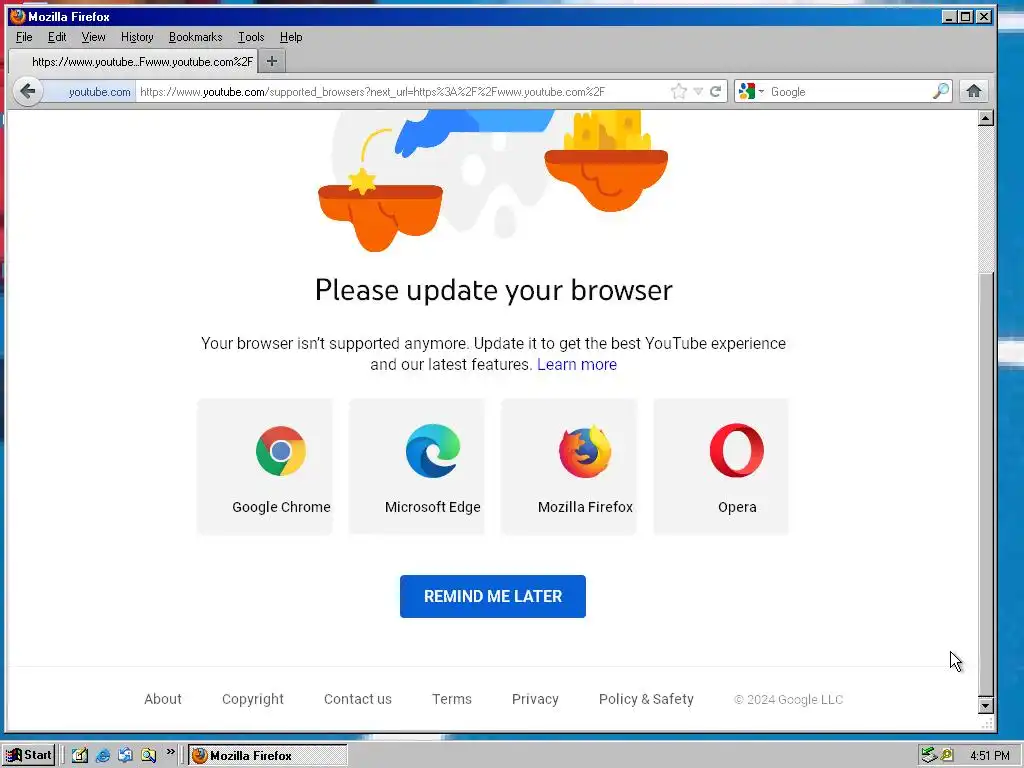The height and width of the screenshot is (768, 1024).
Task: Expand the quick launch overflow chevron
Action: click(170, 752)
